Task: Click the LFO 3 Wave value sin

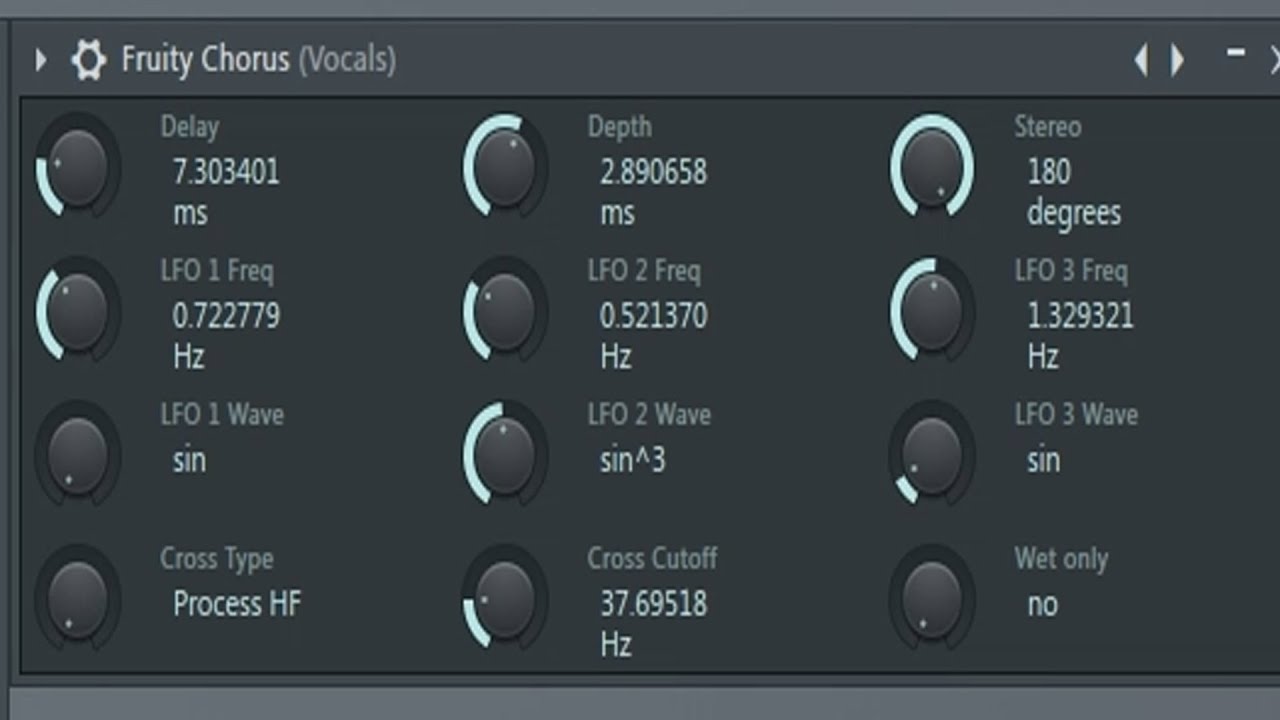Action: click(x=1043, y=460)
